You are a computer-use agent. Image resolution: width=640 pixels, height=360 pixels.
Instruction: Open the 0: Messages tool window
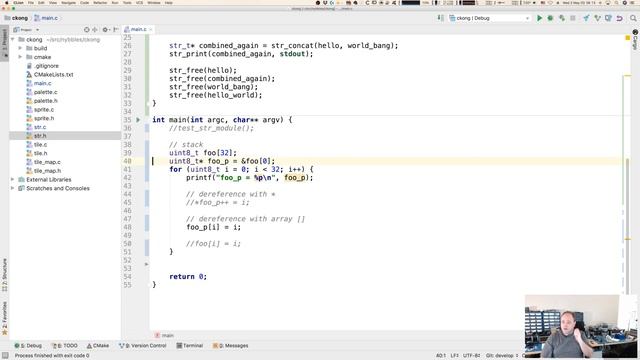click(230, 346)
